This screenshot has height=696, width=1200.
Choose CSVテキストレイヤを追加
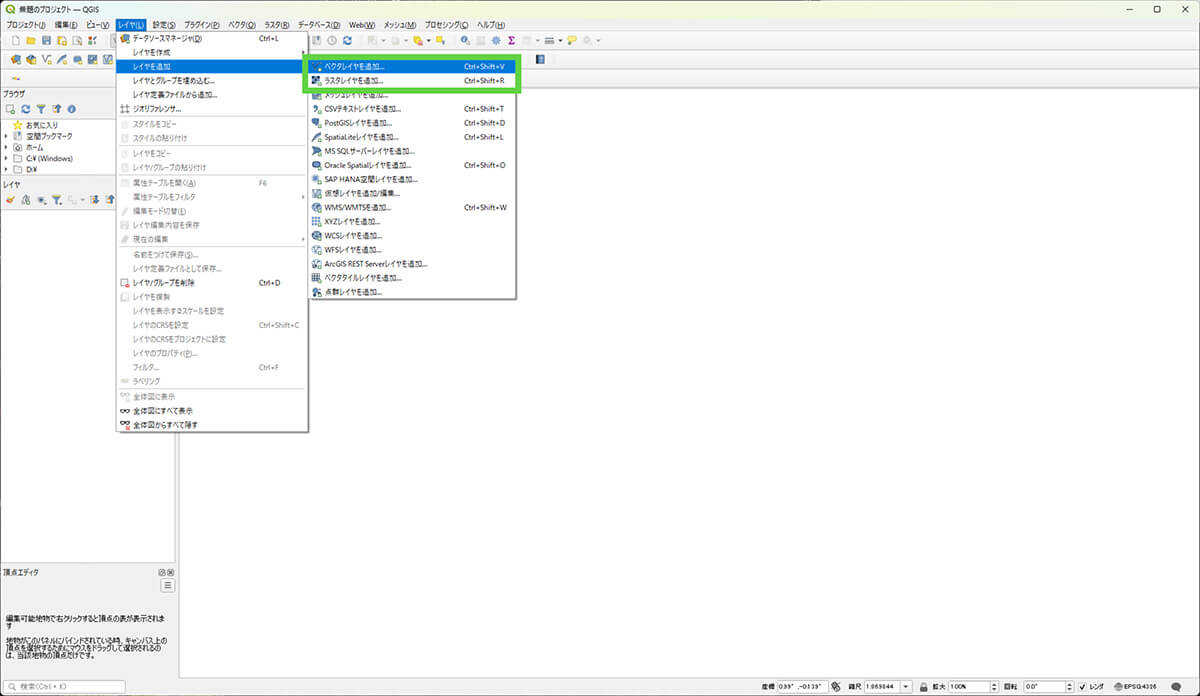pyautogui.click(x=410, y=108)
